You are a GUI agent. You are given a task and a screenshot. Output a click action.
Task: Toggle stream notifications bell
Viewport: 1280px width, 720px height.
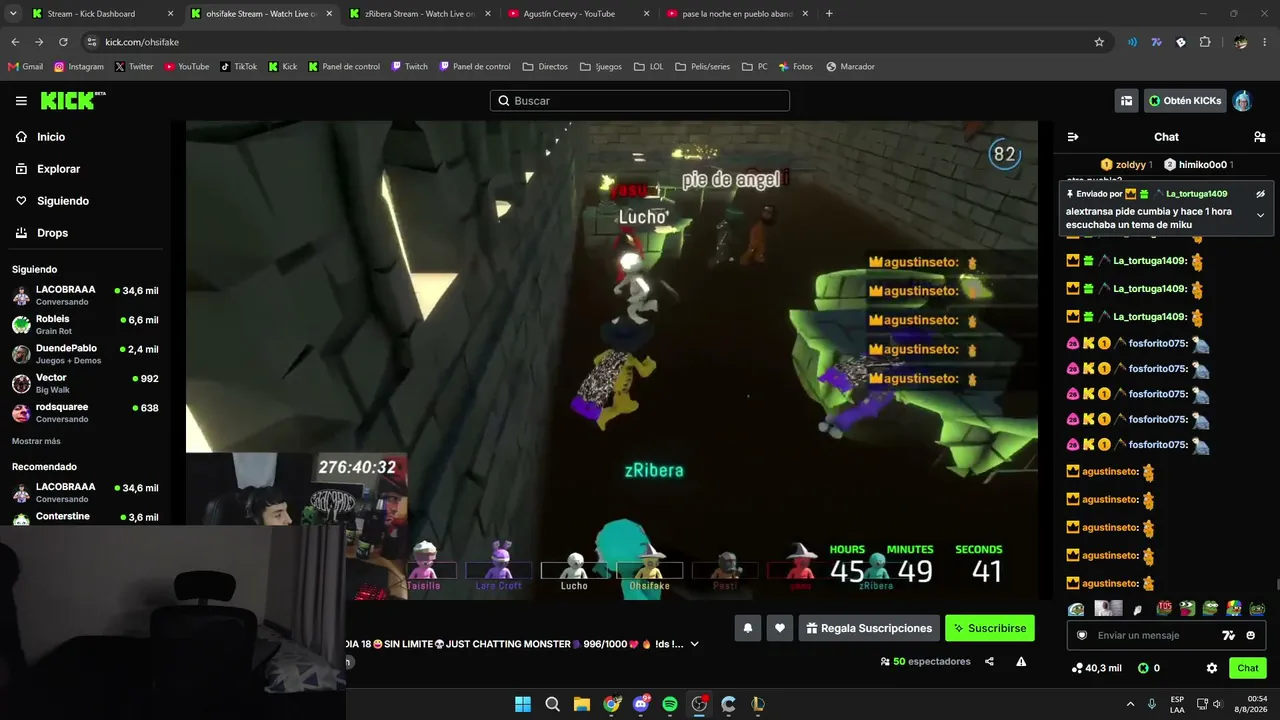pyautogui.click(x=747, y=628)
